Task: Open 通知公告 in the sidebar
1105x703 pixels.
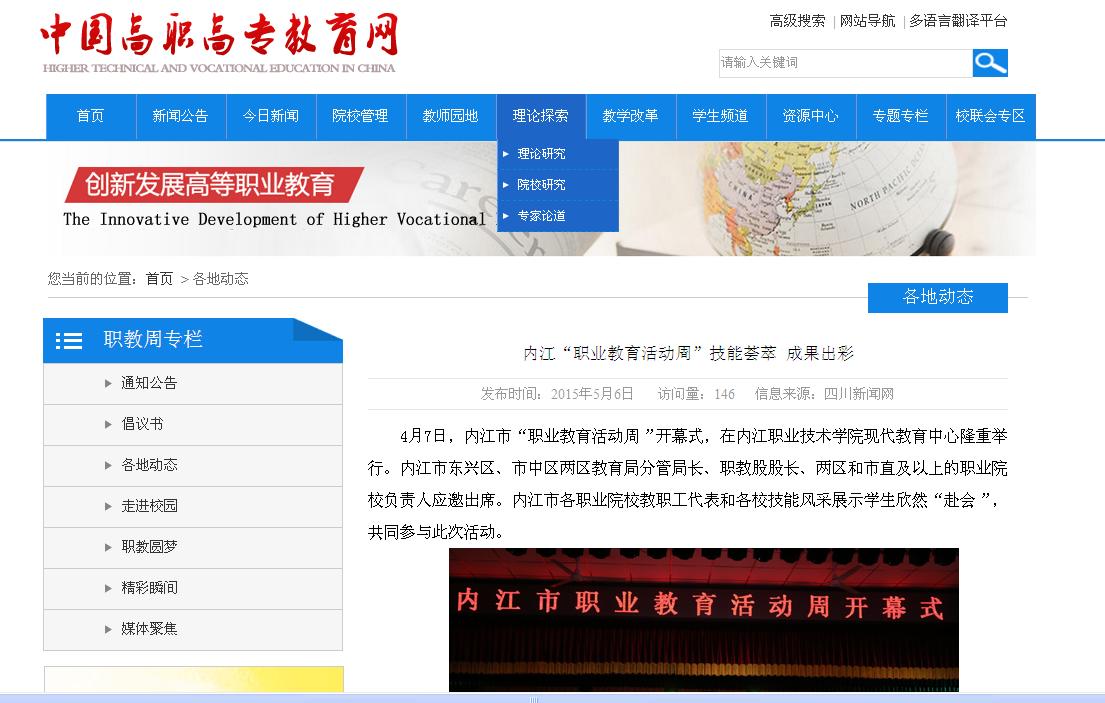Action: (193, 383)
